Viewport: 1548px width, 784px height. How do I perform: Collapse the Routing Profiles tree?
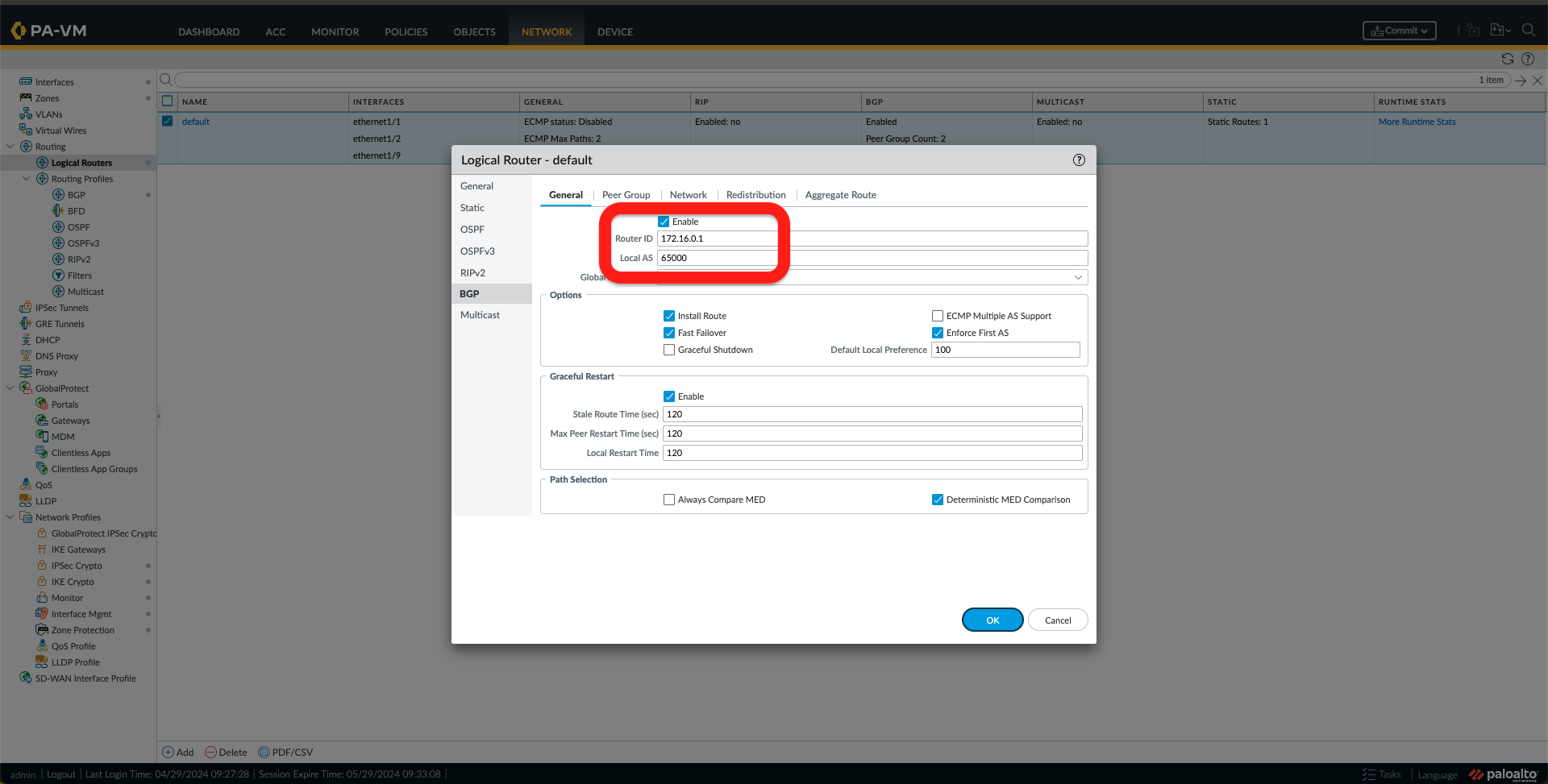pos(26,178)
